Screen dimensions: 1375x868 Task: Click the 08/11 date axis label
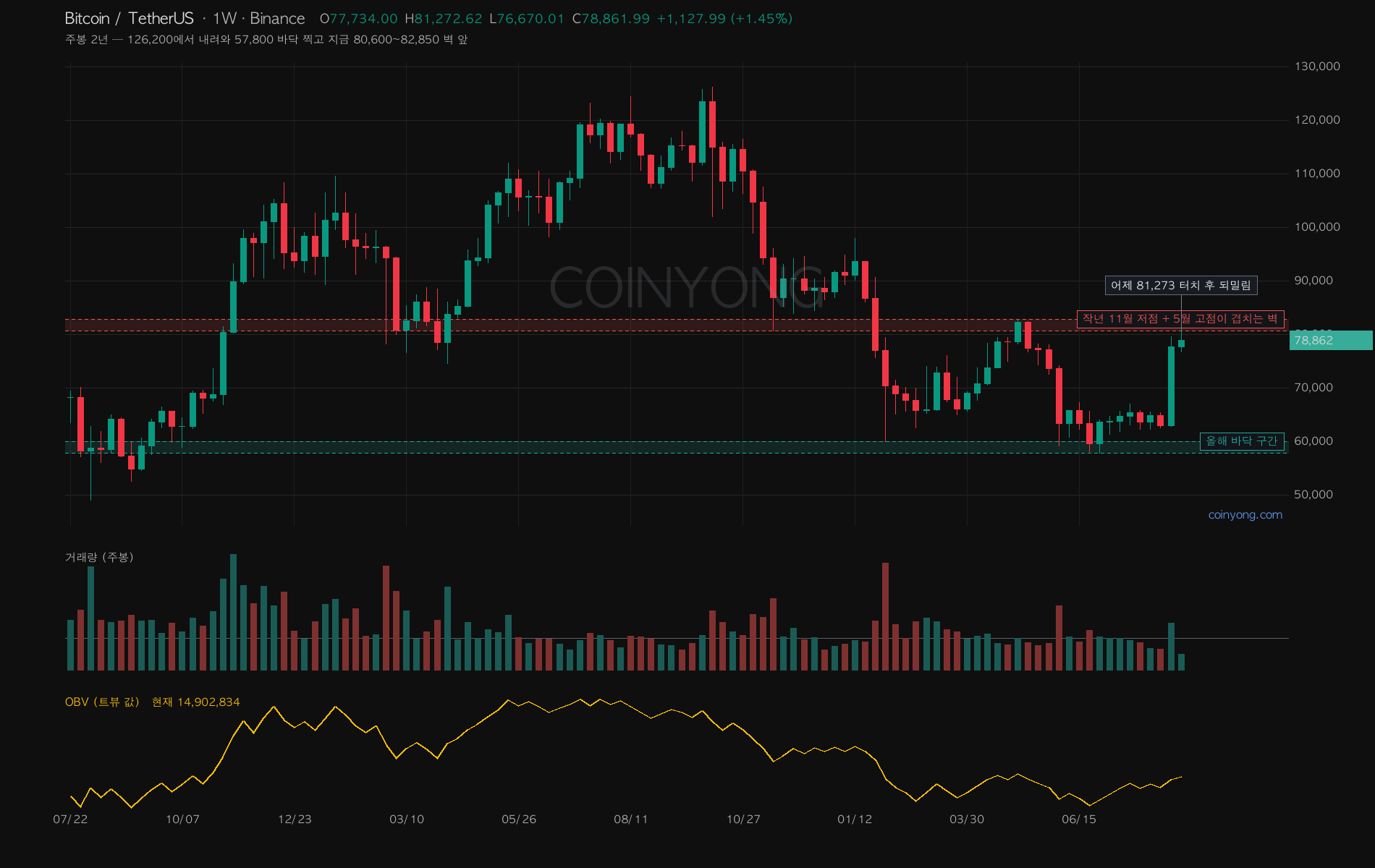click(x=631, y=819)
